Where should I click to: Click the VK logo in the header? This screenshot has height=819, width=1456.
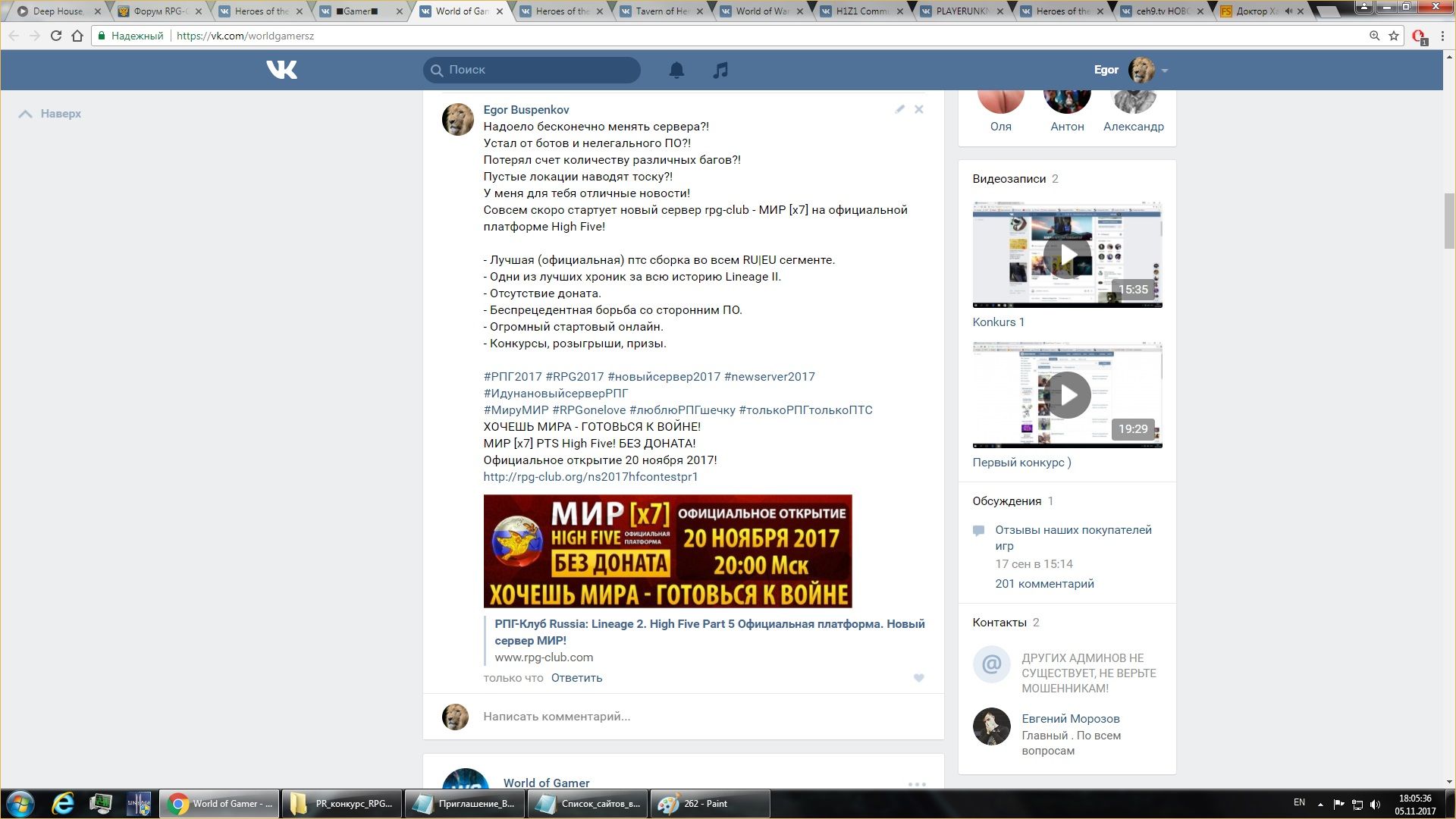[x=281, y=70]
